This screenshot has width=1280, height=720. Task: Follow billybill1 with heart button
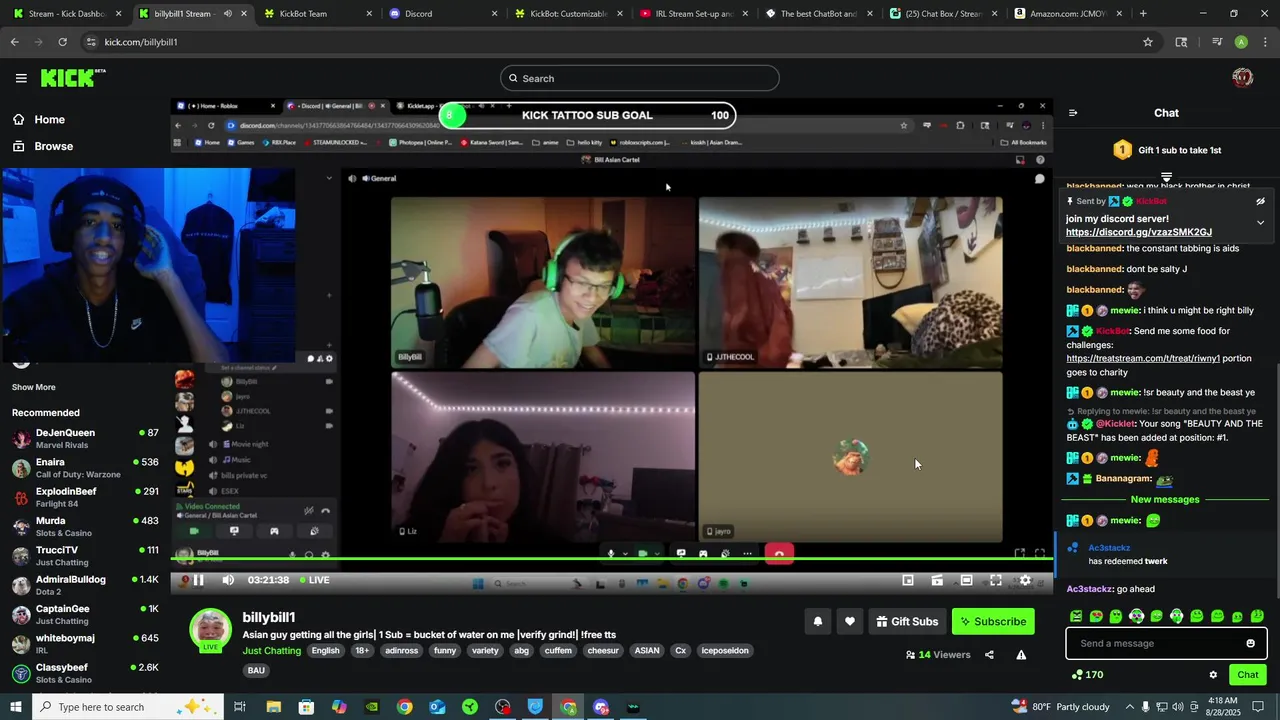point(849,621)
